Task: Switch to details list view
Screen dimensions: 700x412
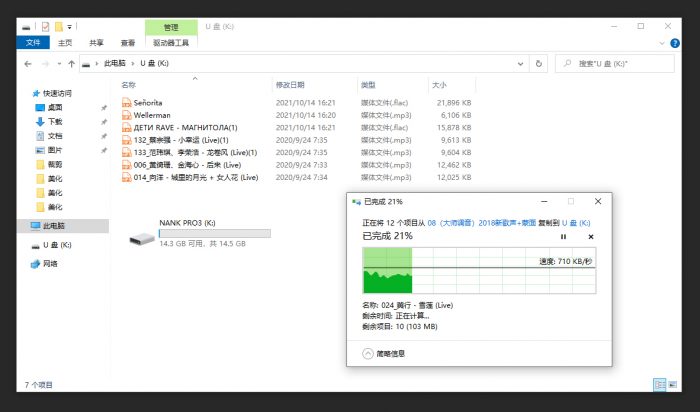Action: click(x=658, y=384)
